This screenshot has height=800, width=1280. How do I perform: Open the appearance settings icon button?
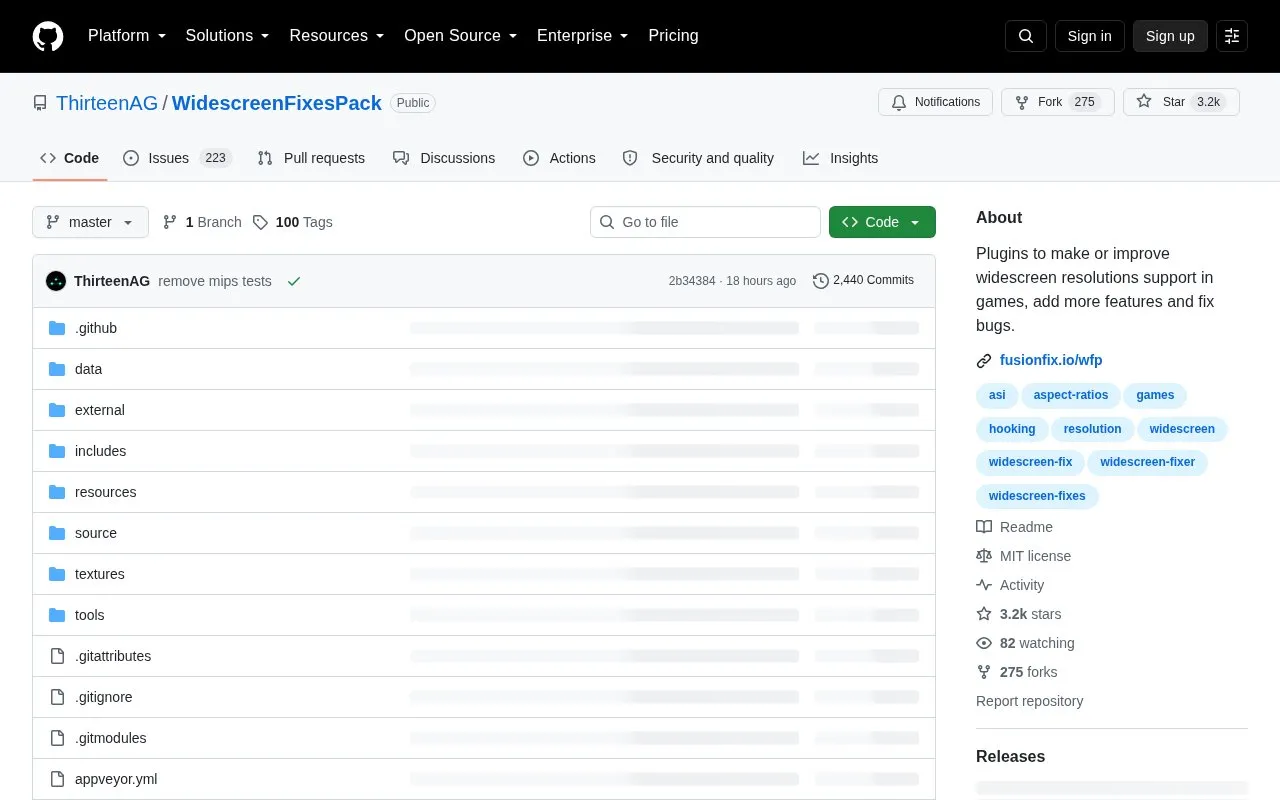tap(1232, 36)
